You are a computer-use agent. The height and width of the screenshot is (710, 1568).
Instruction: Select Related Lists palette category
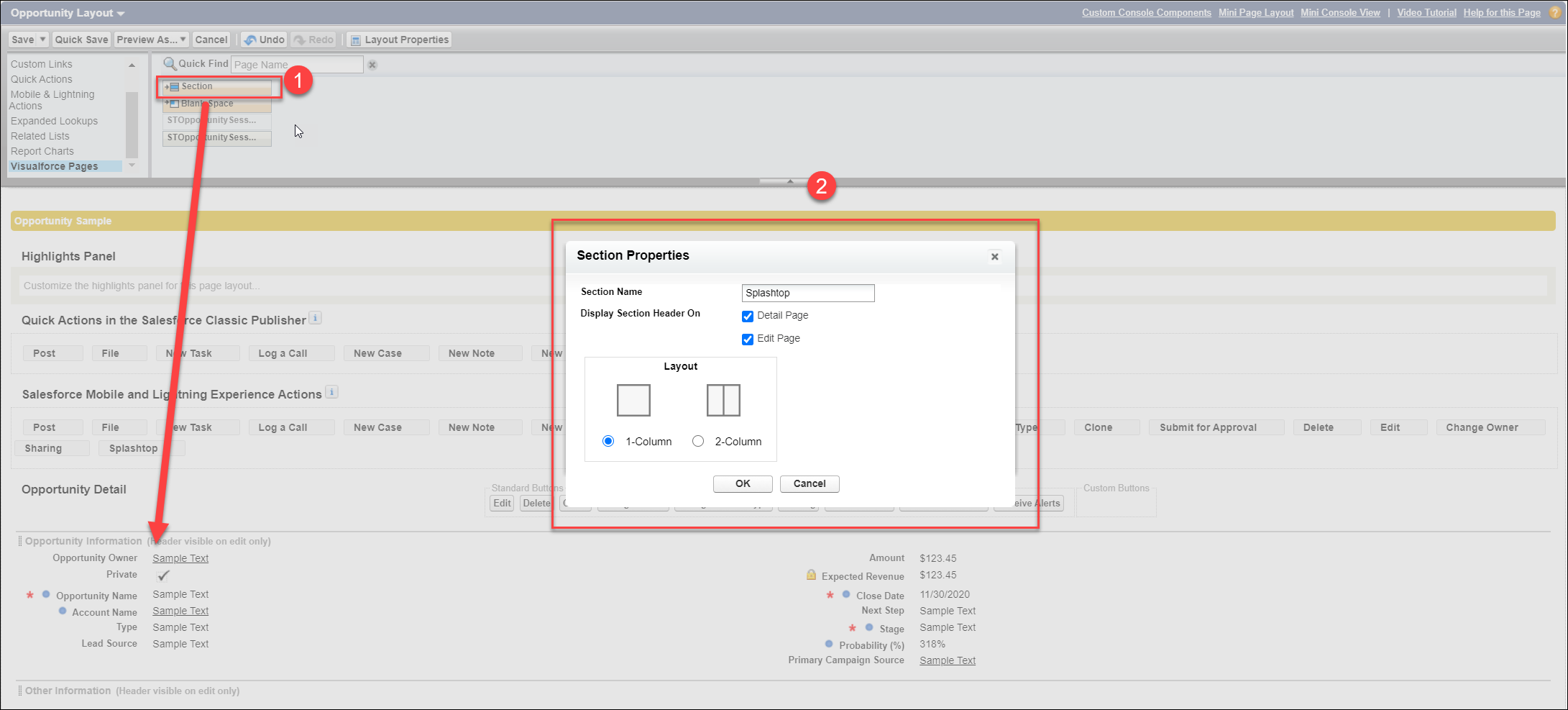click(40, 136)
